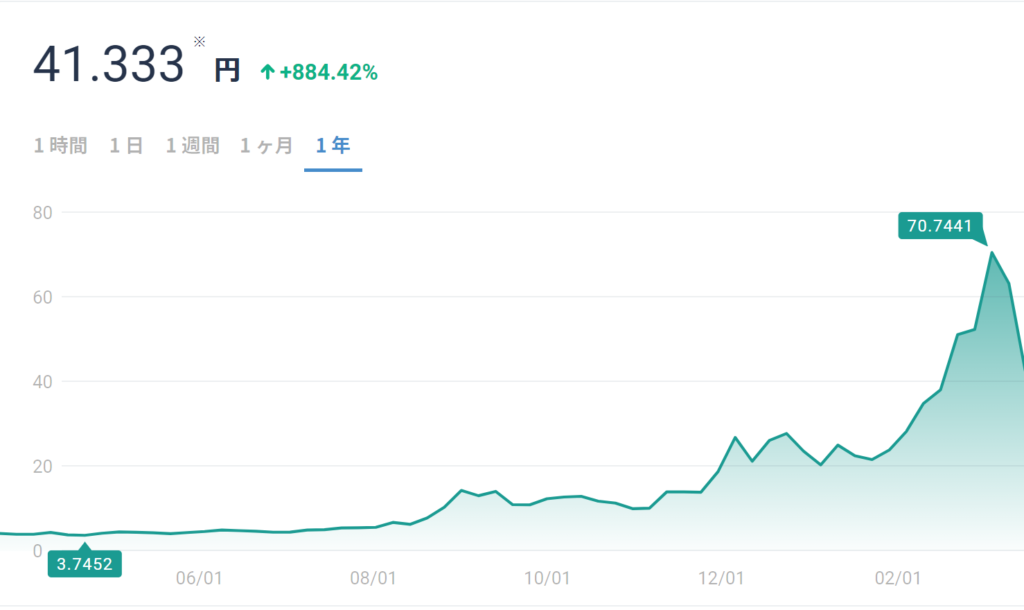Switch to the 1時間 time range tab

pos(60,146)
